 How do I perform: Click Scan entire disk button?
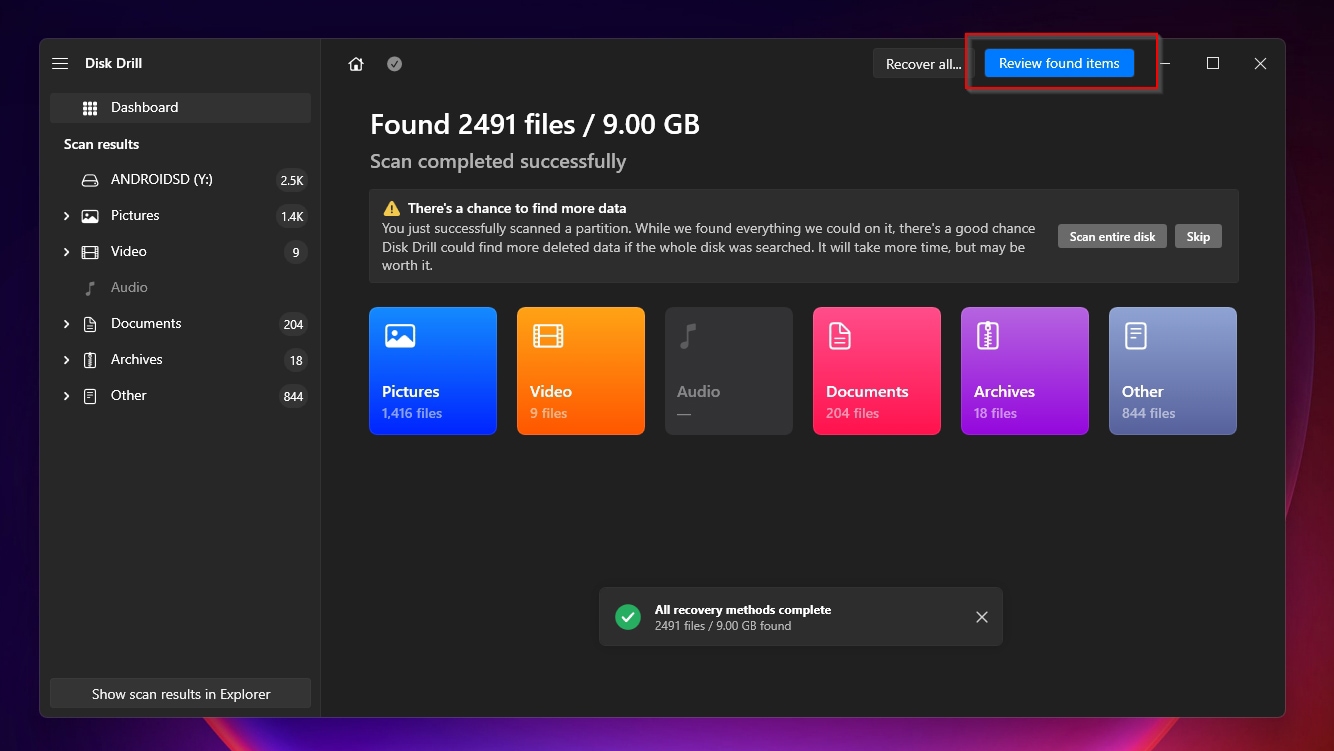pos(1112,237)
